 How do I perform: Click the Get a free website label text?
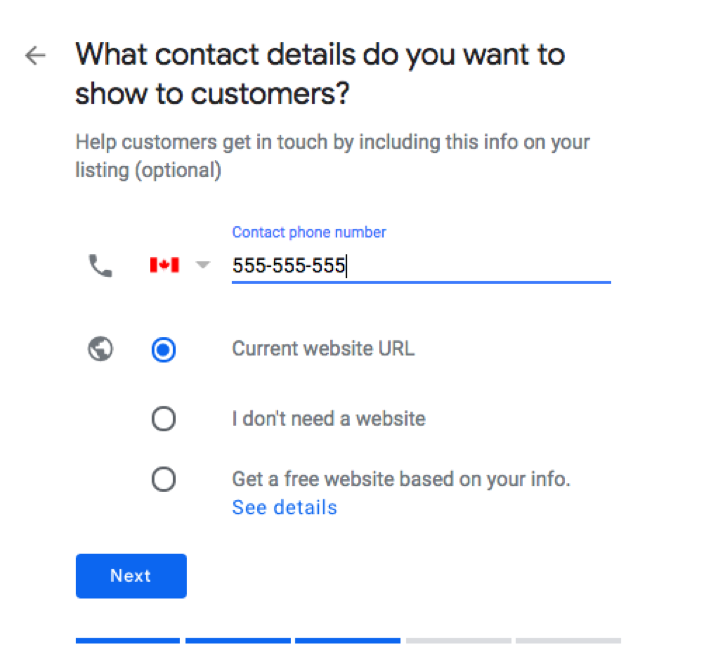tap(400, 479)
